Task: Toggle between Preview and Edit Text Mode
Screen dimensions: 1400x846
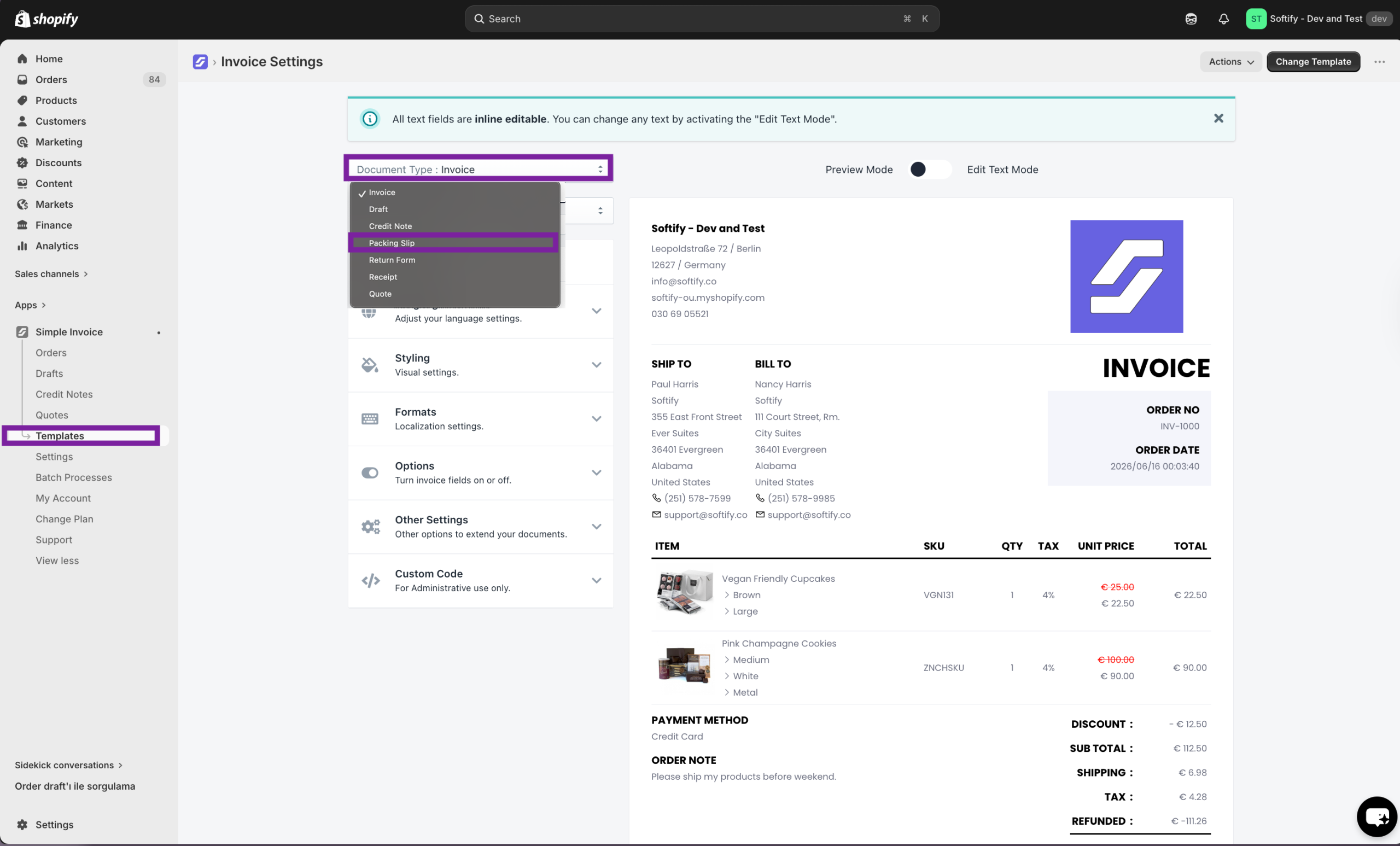Action: coord(930,170)
